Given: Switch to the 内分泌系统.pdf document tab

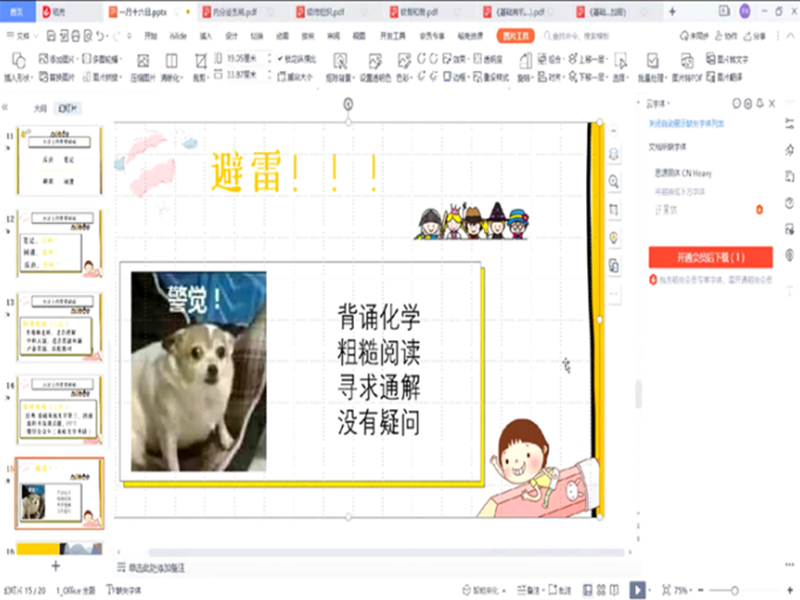Looking at the screenshot, I should (235, 12).
